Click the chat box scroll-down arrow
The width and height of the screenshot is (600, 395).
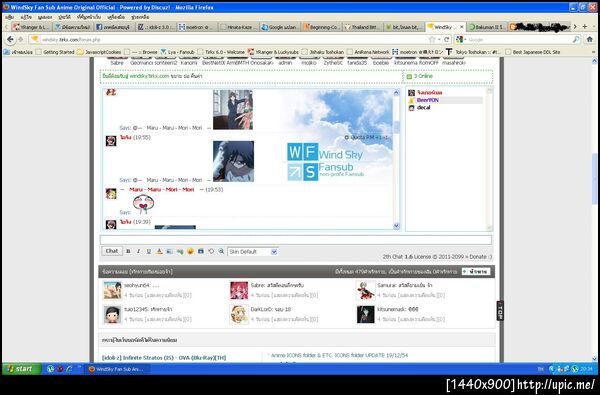pos(396,226)
